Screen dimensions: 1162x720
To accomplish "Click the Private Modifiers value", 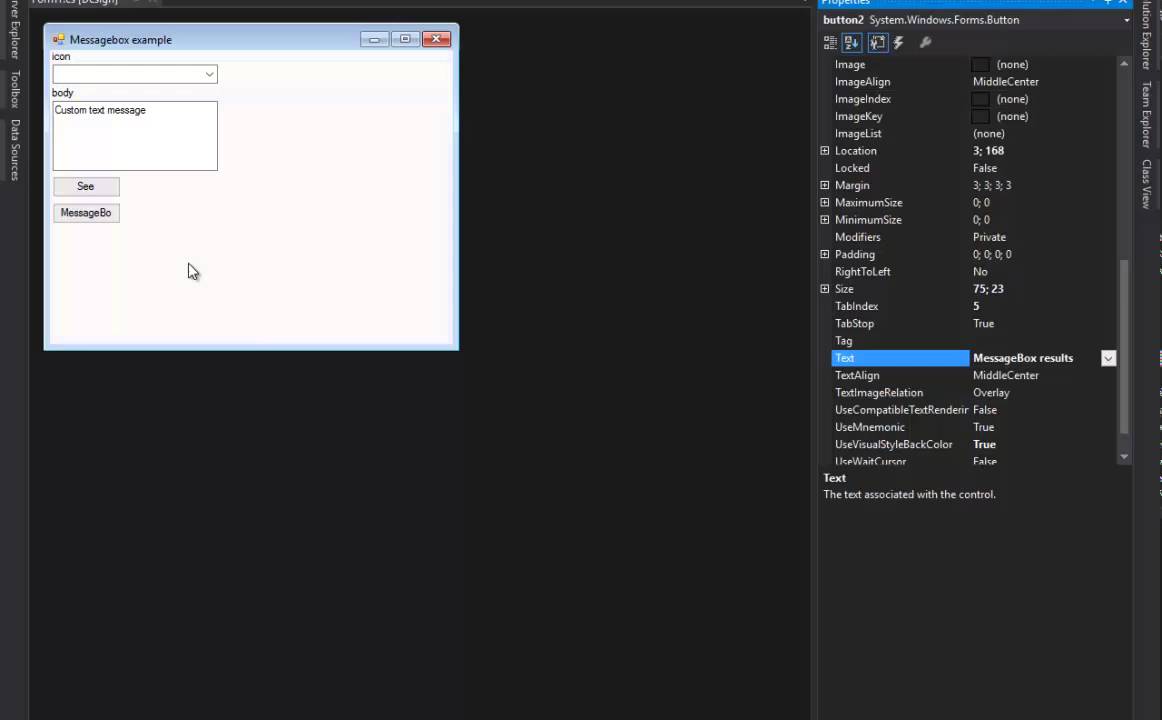I will pos(989,237).
